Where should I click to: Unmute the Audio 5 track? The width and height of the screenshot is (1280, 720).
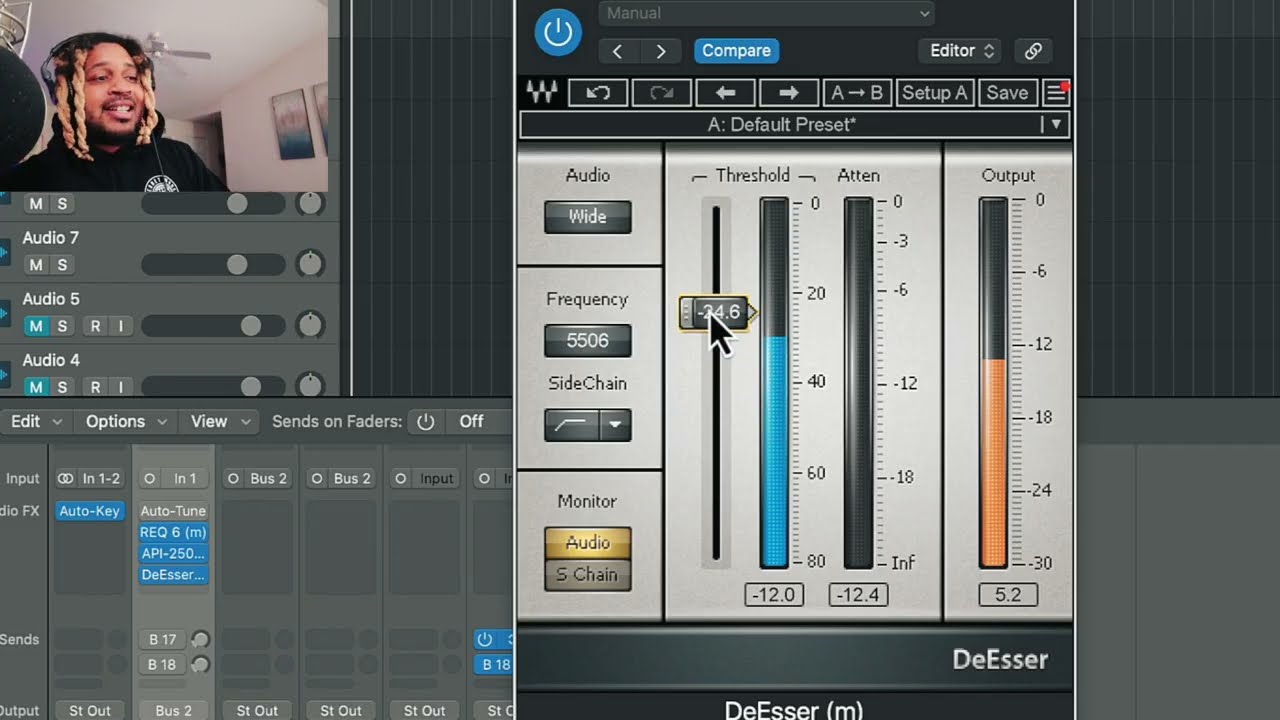point(36,326)
